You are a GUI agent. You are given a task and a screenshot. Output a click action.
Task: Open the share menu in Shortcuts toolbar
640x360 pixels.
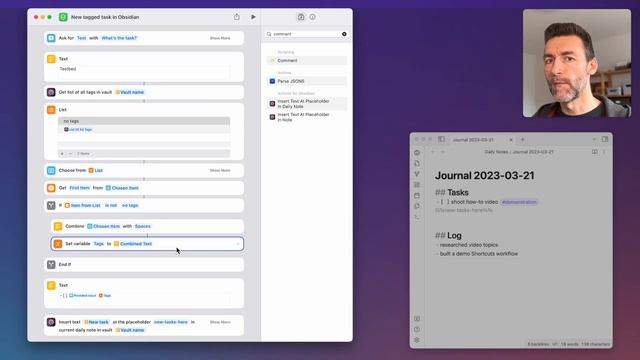(237, 17)
